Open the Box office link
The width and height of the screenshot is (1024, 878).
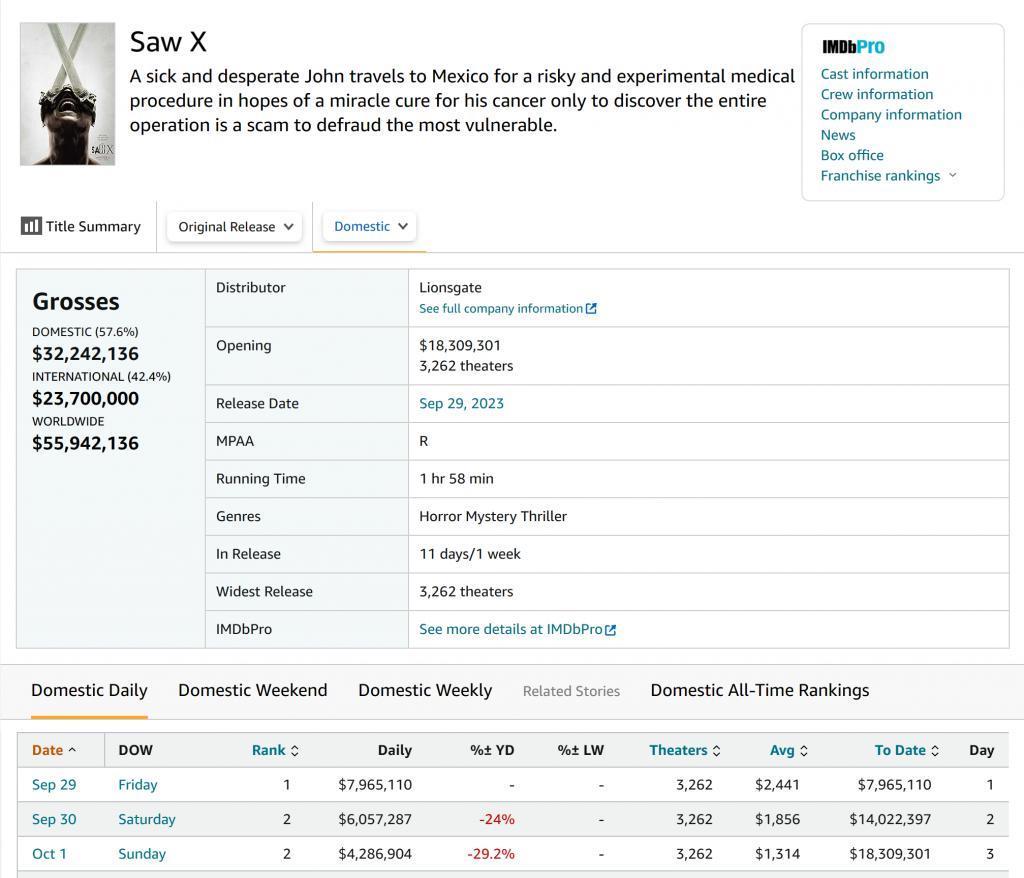(x=852, y=155)
